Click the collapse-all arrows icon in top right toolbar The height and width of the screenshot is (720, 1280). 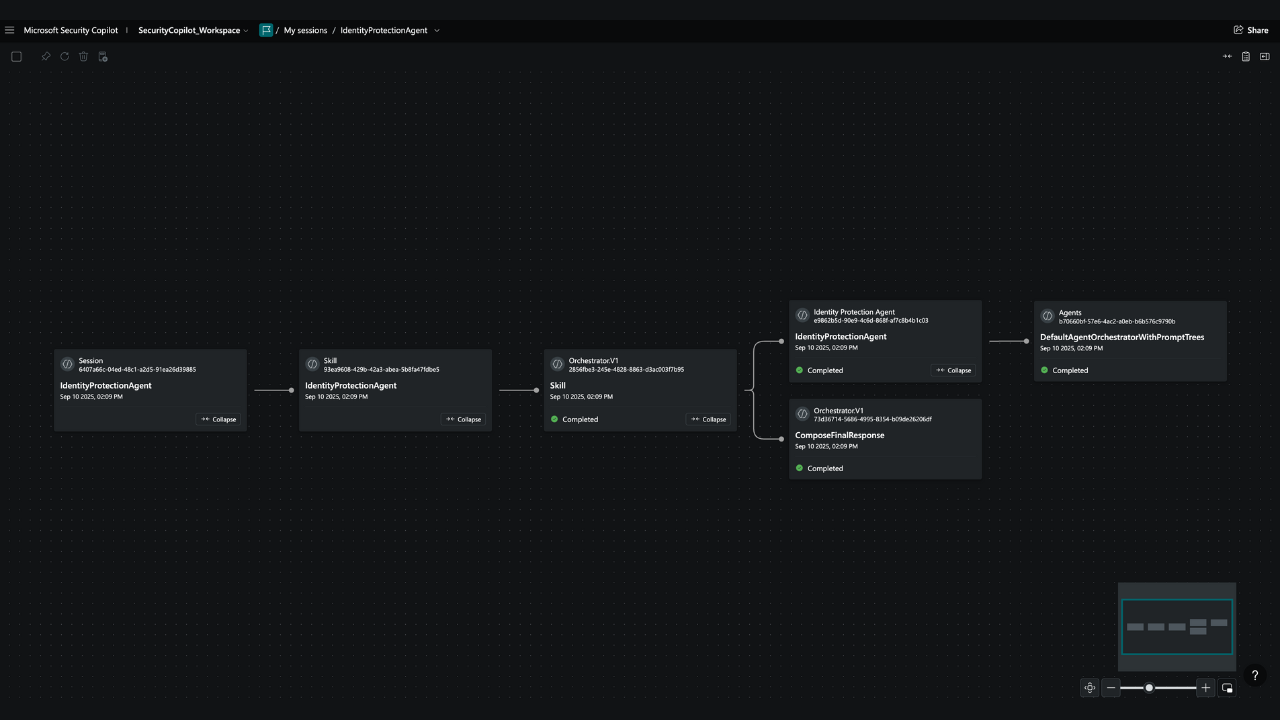click(1227, 57)
